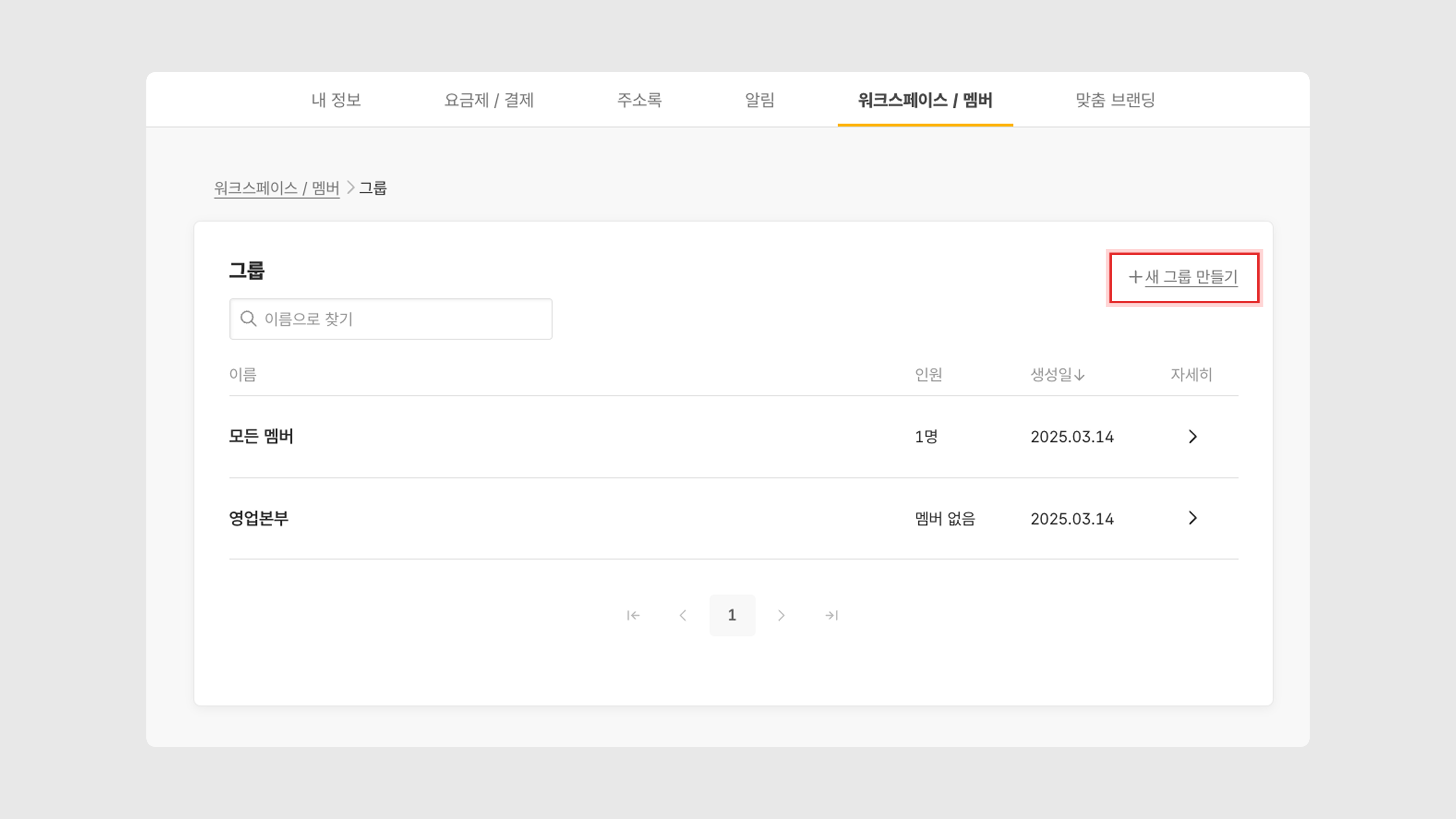Click the plus icon for new group
Screen dimensions: 1456x819
(x=1135, y=277)
